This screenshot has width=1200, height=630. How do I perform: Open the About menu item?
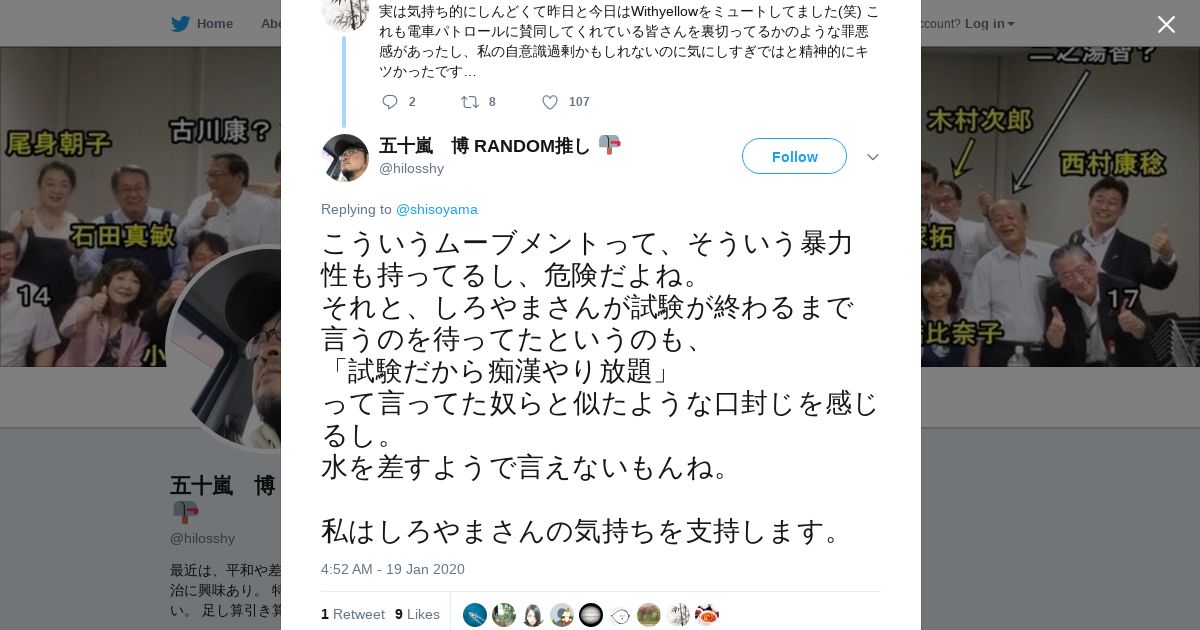click(271, 23)
